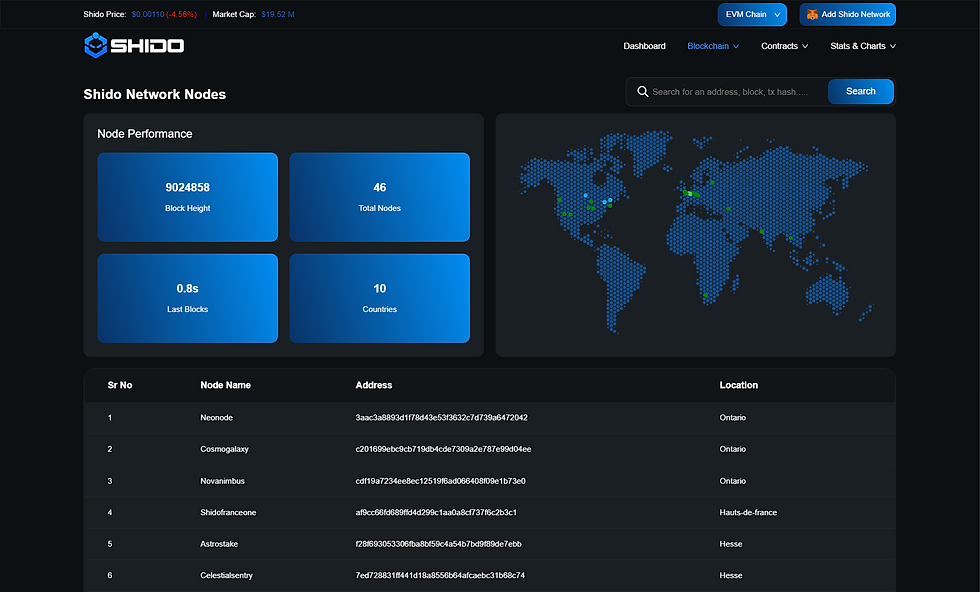Click the search magnifier icon

[642, 92]
